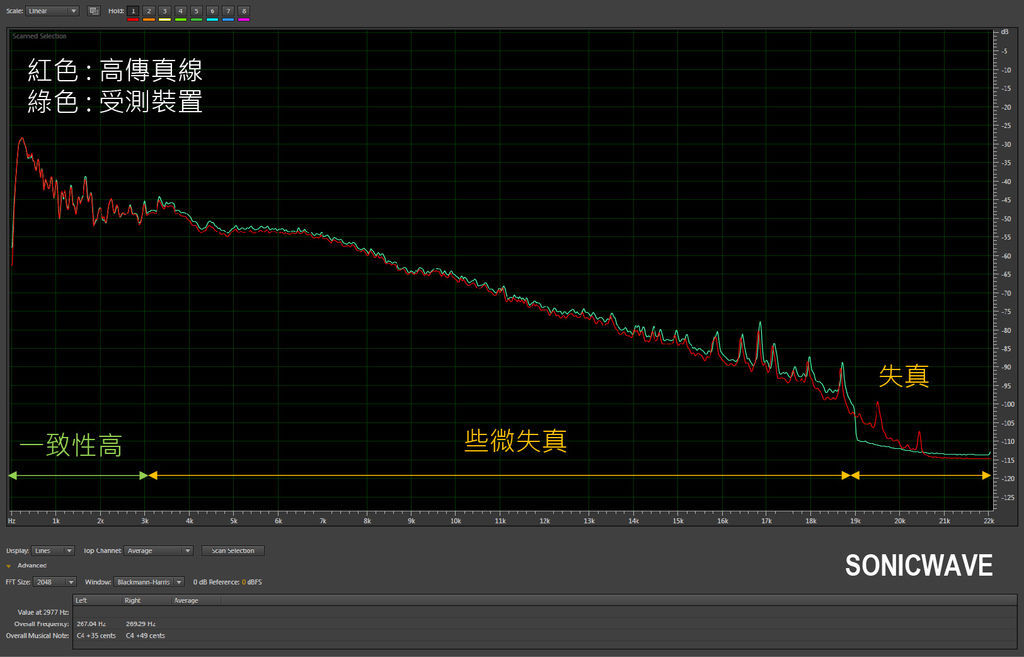The height and width of the screenshot is (657, 1024).
Task: Select Hold button 6
Action: point(212,11)
